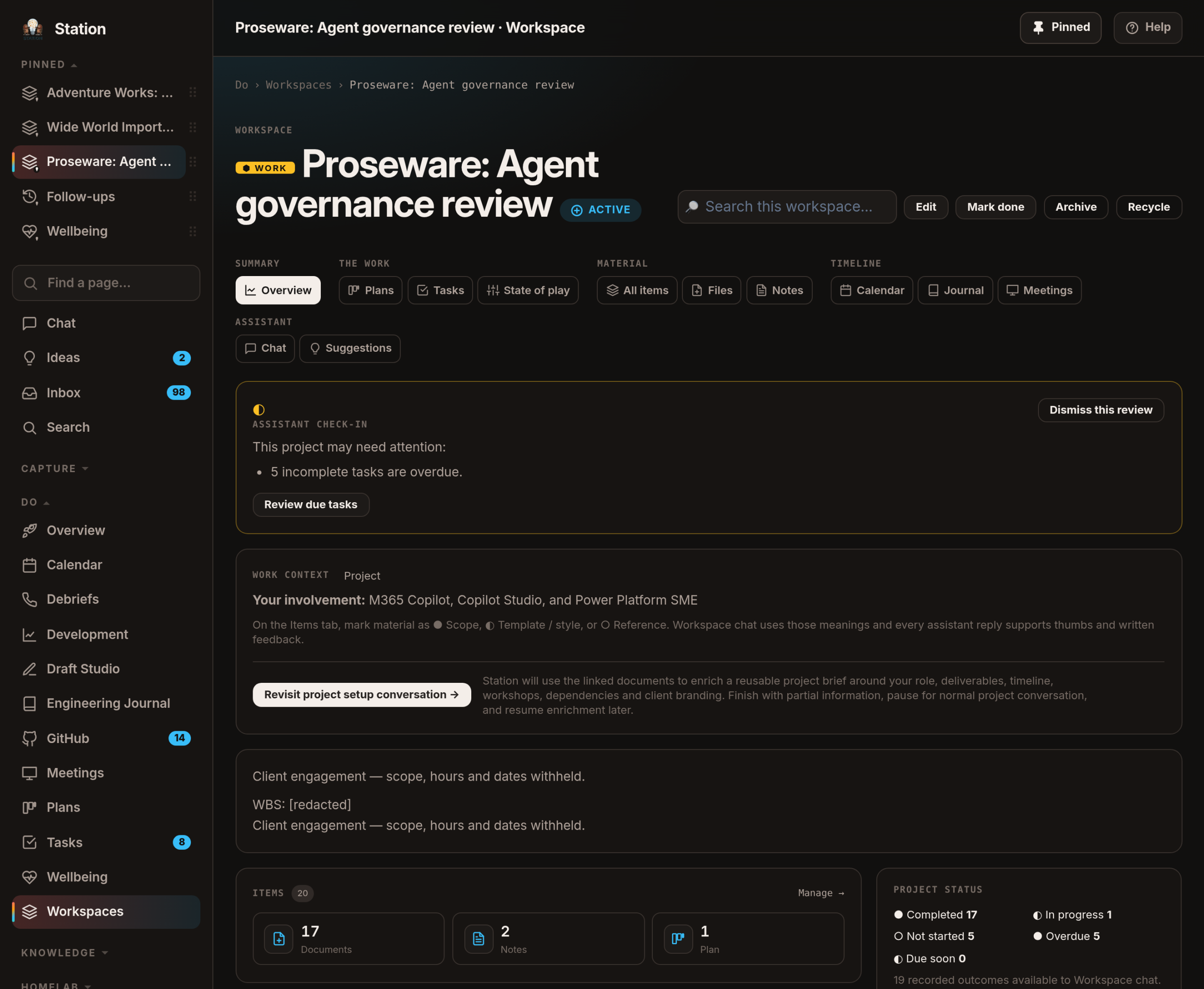Open Draft Studio pencil icon
This screenshot has height=989, width=1204.
click(106, 669)
